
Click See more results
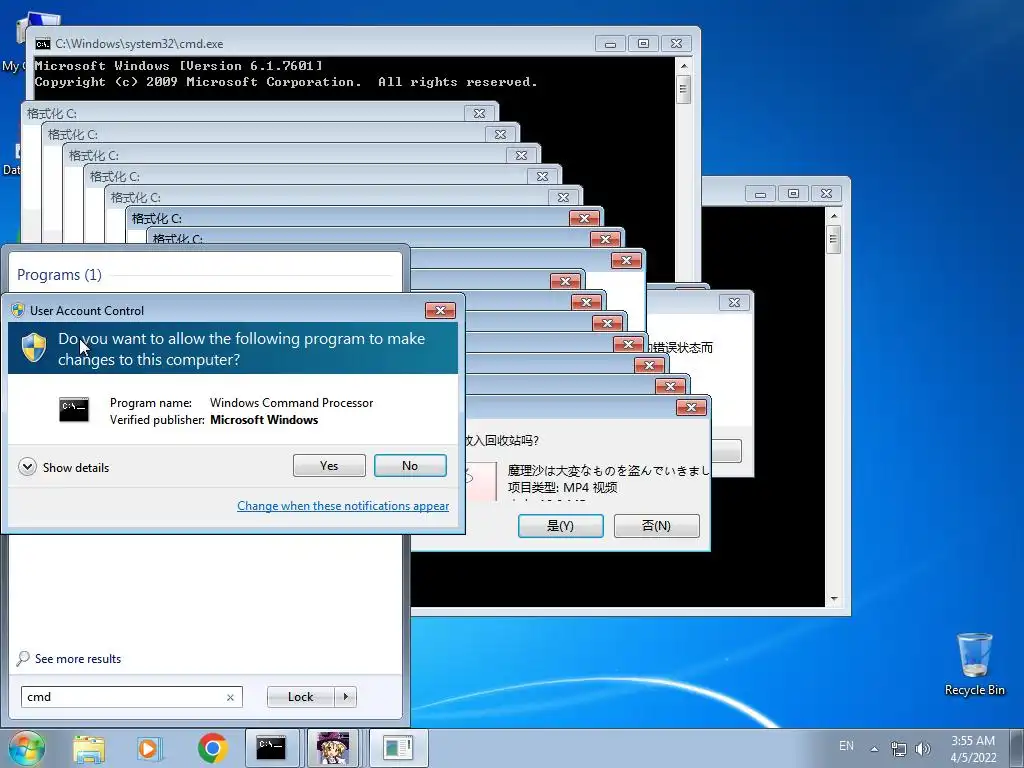tap(78, 659)
